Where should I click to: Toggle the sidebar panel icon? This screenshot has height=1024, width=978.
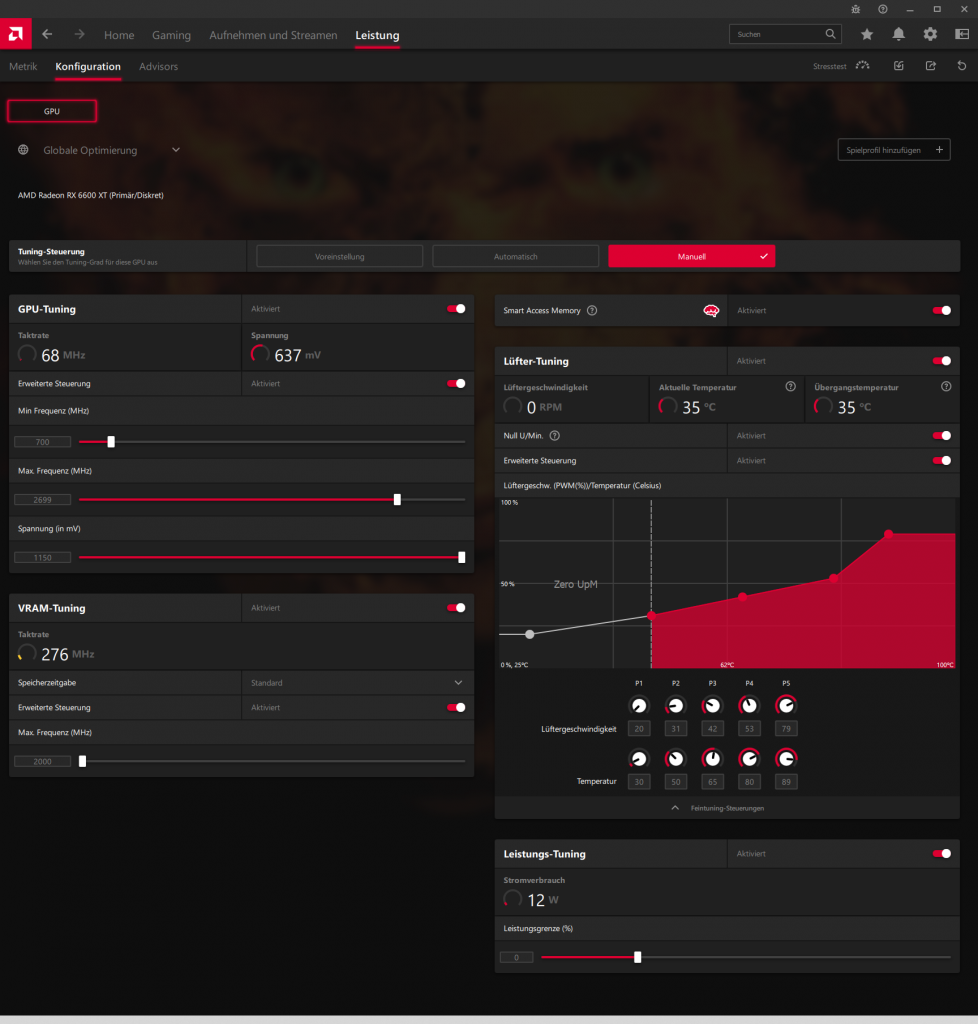[962, 34]
